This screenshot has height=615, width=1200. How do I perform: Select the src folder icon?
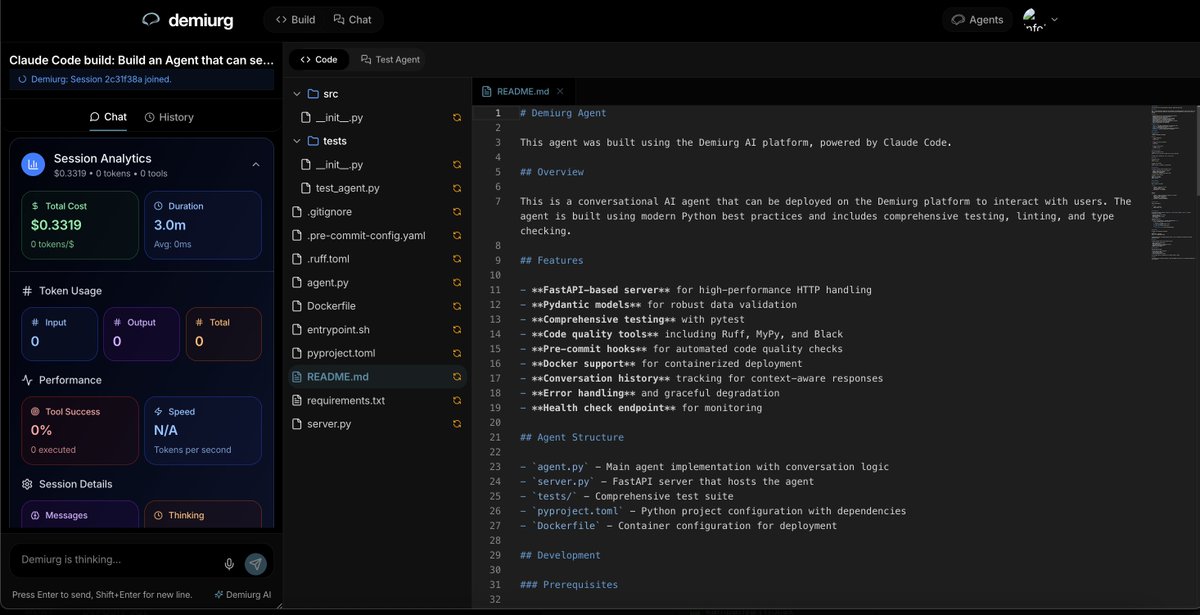point(313,94)
